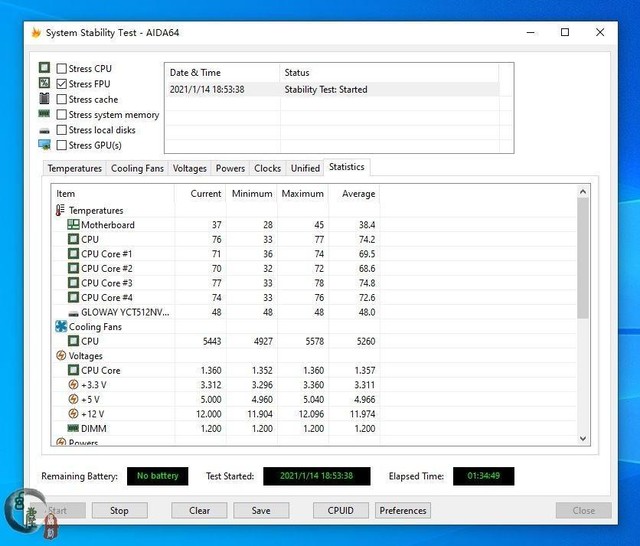Click the Average column header
Viewport: 640px width, 546px height.
click(x=354, y=193)
